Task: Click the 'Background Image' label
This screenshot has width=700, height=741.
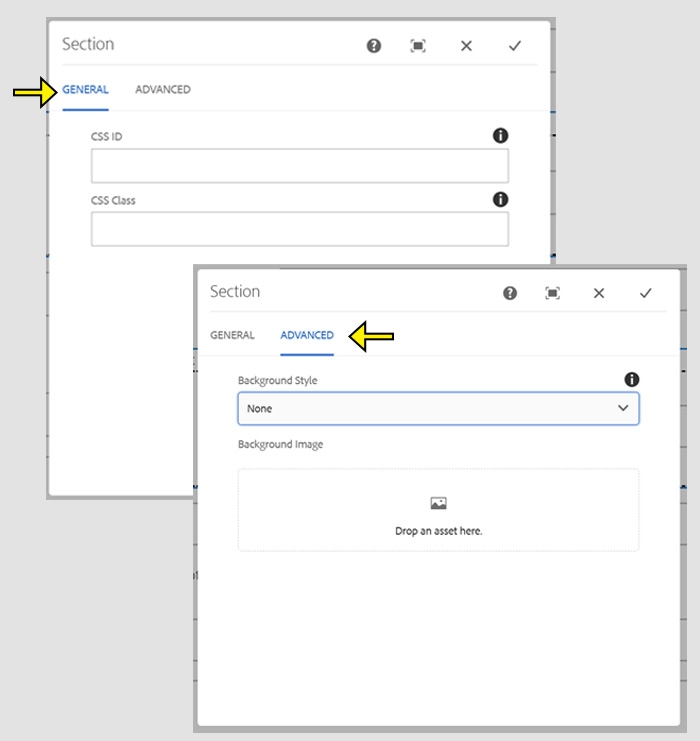Action: pyautogui.click(x=280, y=445)
